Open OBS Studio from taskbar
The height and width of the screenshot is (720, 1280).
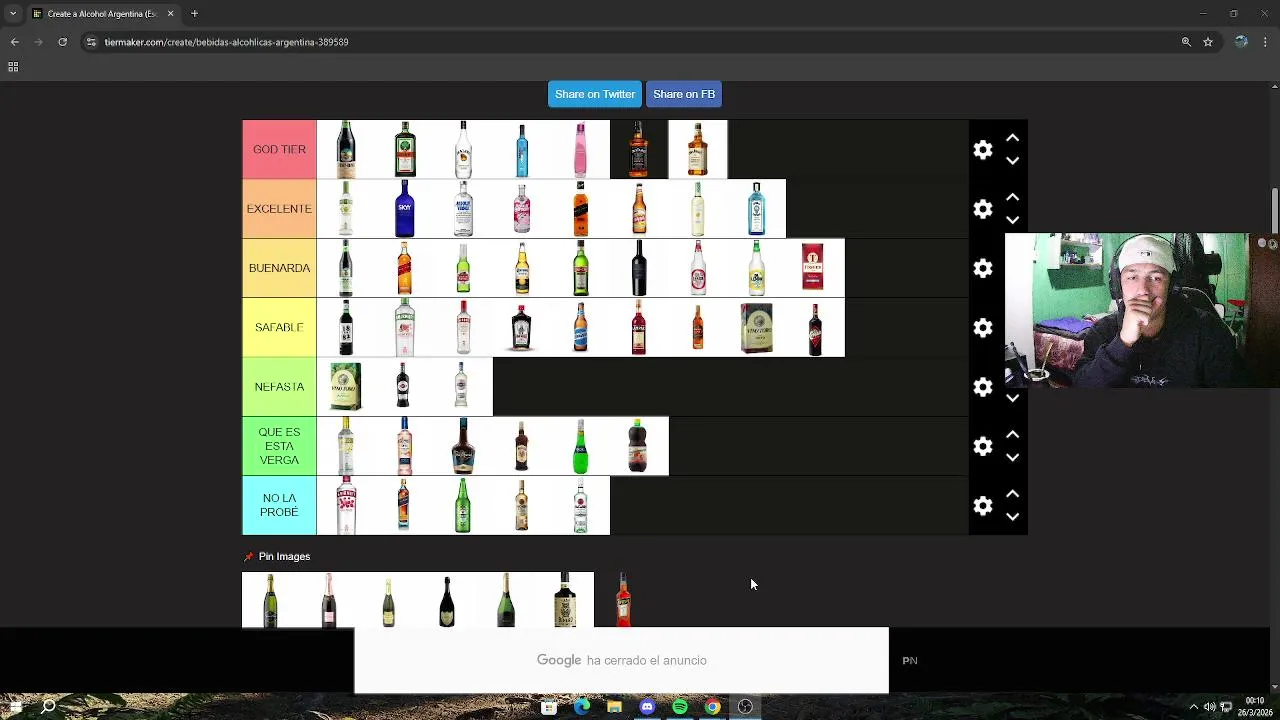pyautogui.click(x=745, y=707)
